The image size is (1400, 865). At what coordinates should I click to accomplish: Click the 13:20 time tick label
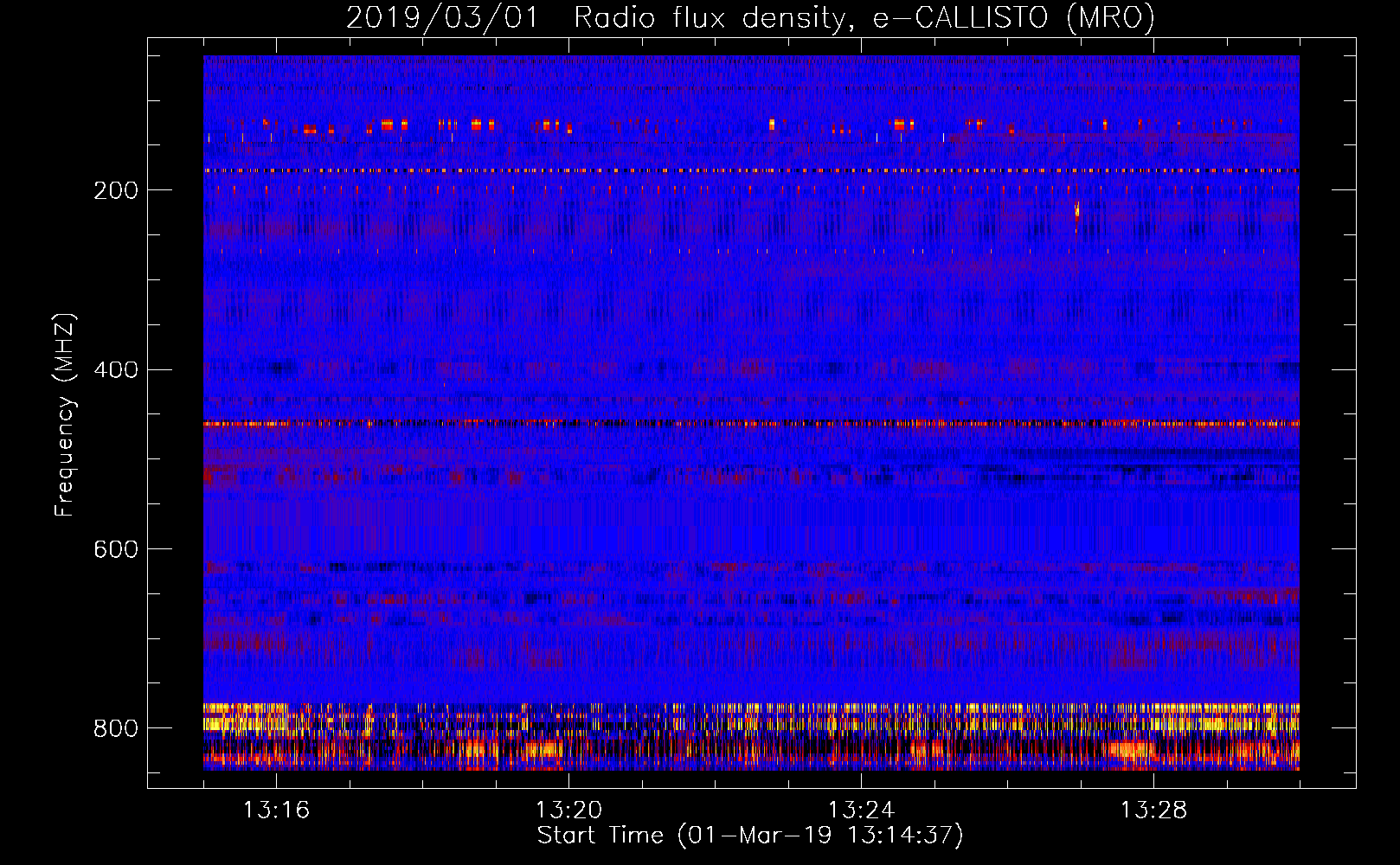tap(568, 811)
